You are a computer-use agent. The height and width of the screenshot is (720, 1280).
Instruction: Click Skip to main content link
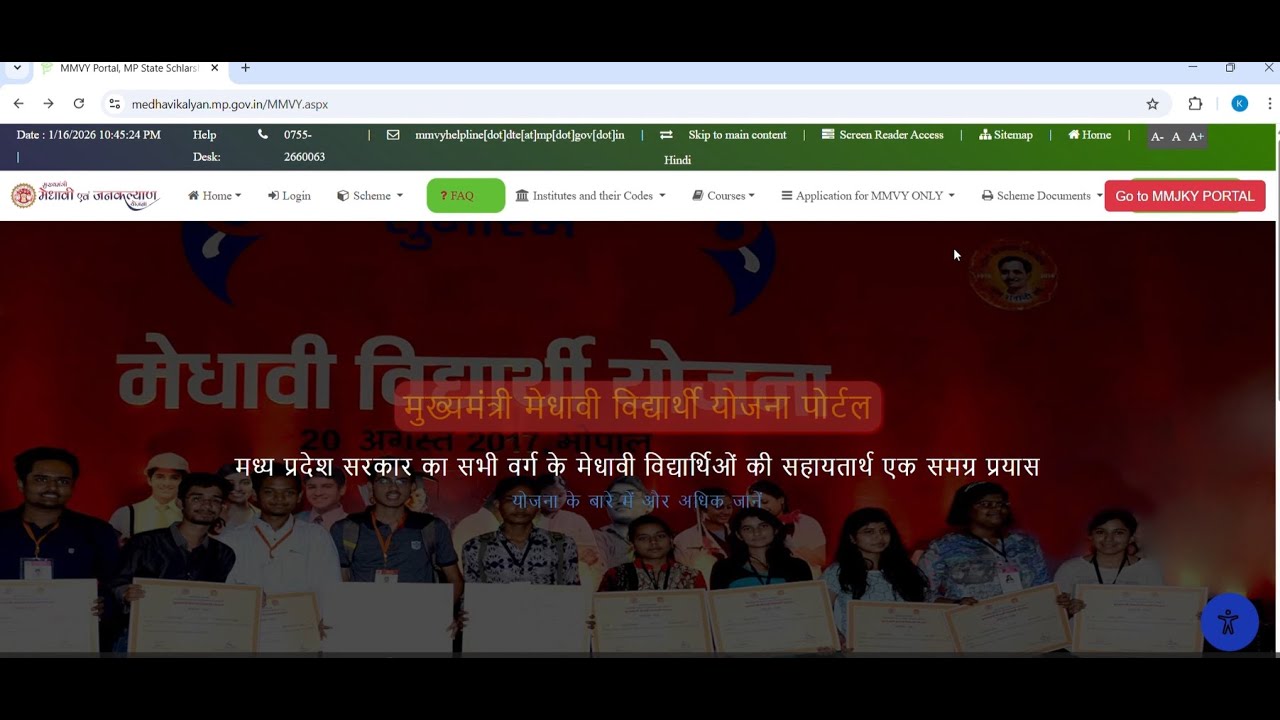pyautogui.click(x=737, y=135)
